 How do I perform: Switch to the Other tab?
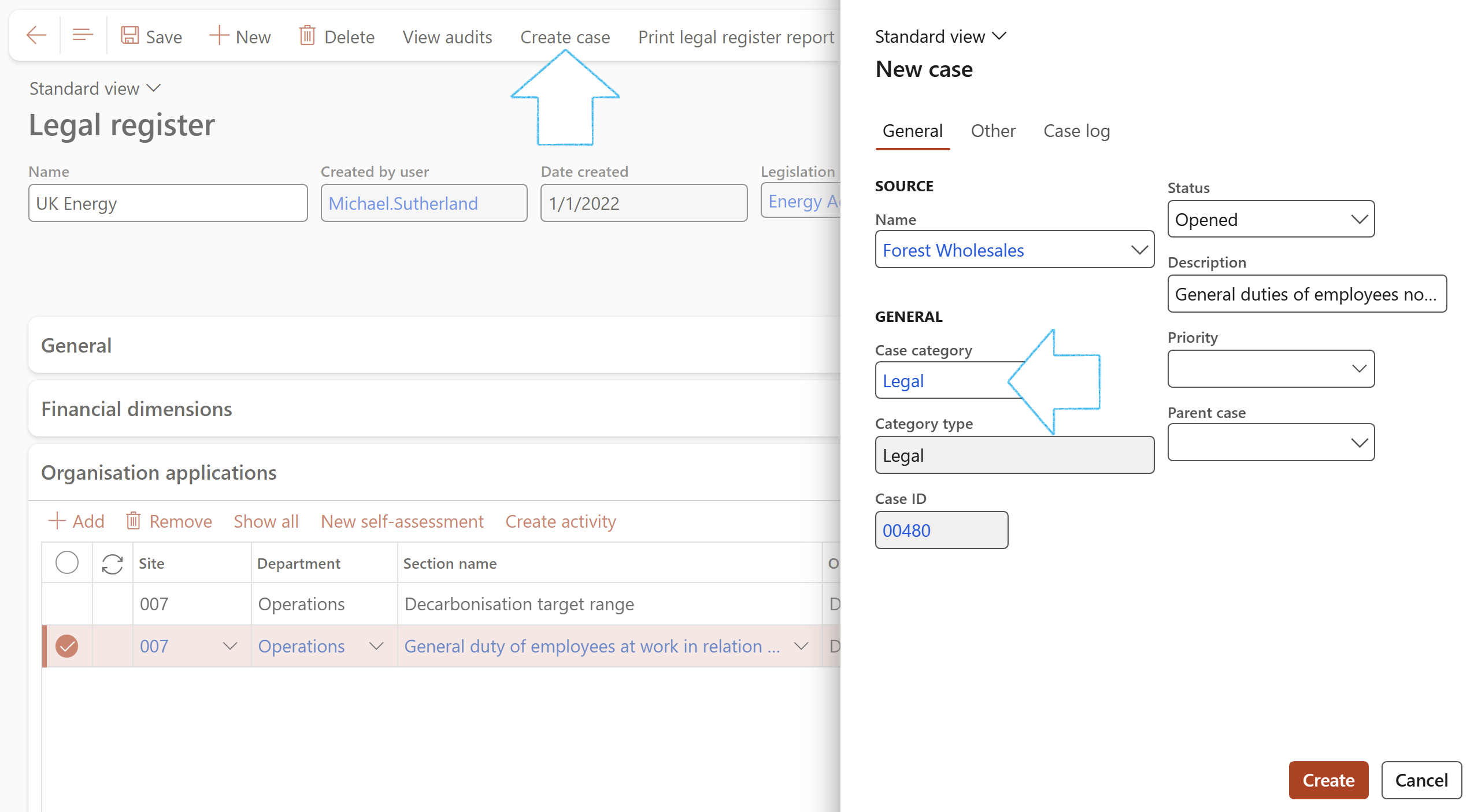pos(992,131)
